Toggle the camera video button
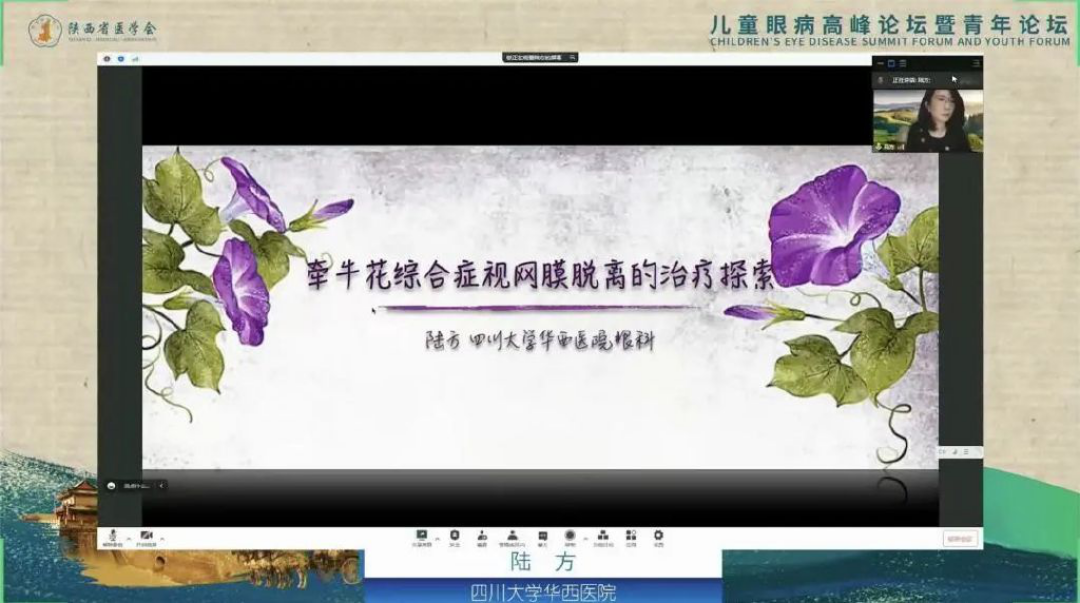The width and height of the screenshot is (1080, 603). (x=146, y=537)
